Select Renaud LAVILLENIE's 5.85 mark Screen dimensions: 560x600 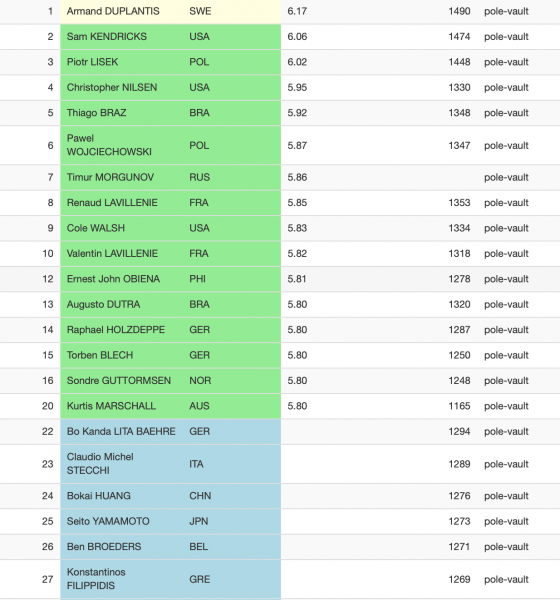[x=297, y=203]
